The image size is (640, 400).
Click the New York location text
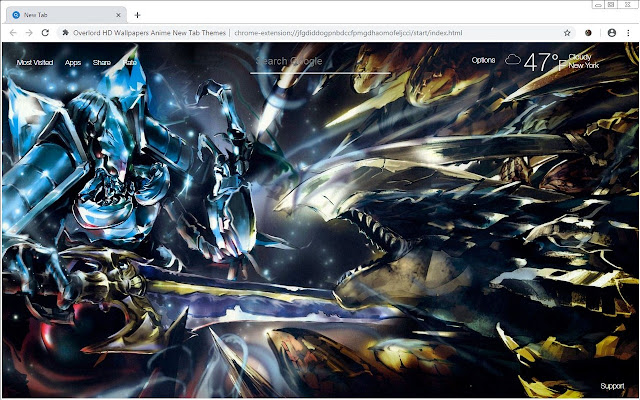coord(584,65)
